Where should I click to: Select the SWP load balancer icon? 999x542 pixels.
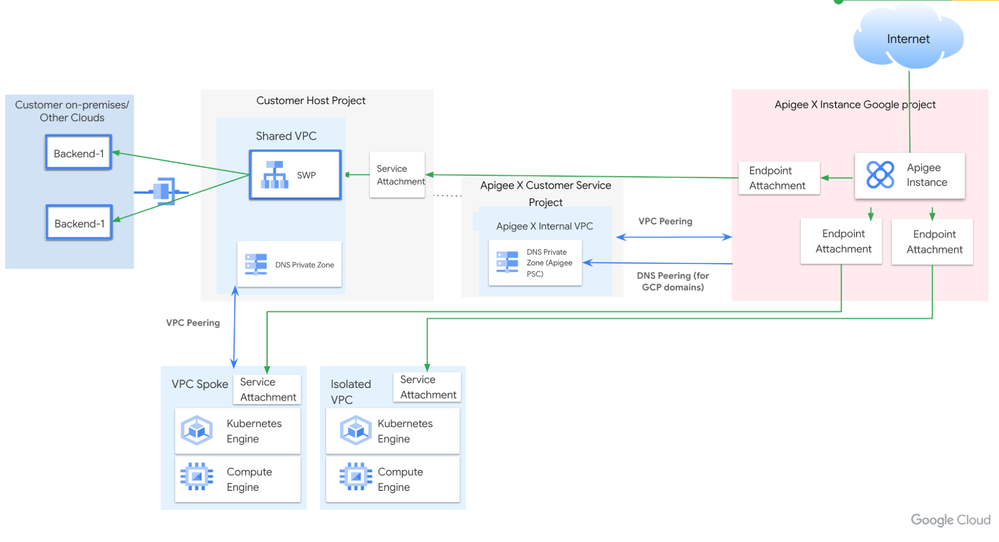(x=275, y=175)
